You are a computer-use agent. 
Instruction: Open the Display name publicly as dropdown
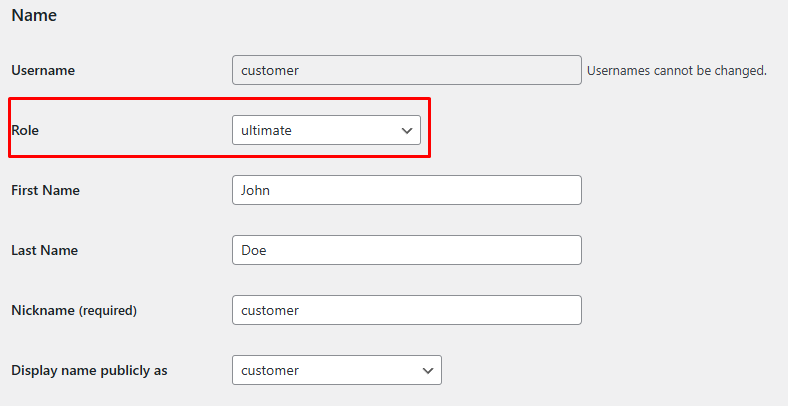[x=336, y=370]
